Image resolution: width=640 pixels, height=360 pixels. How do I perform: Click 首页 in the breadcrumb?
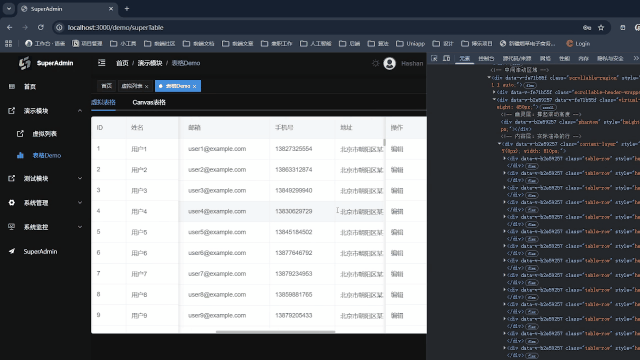pos(122,63)
